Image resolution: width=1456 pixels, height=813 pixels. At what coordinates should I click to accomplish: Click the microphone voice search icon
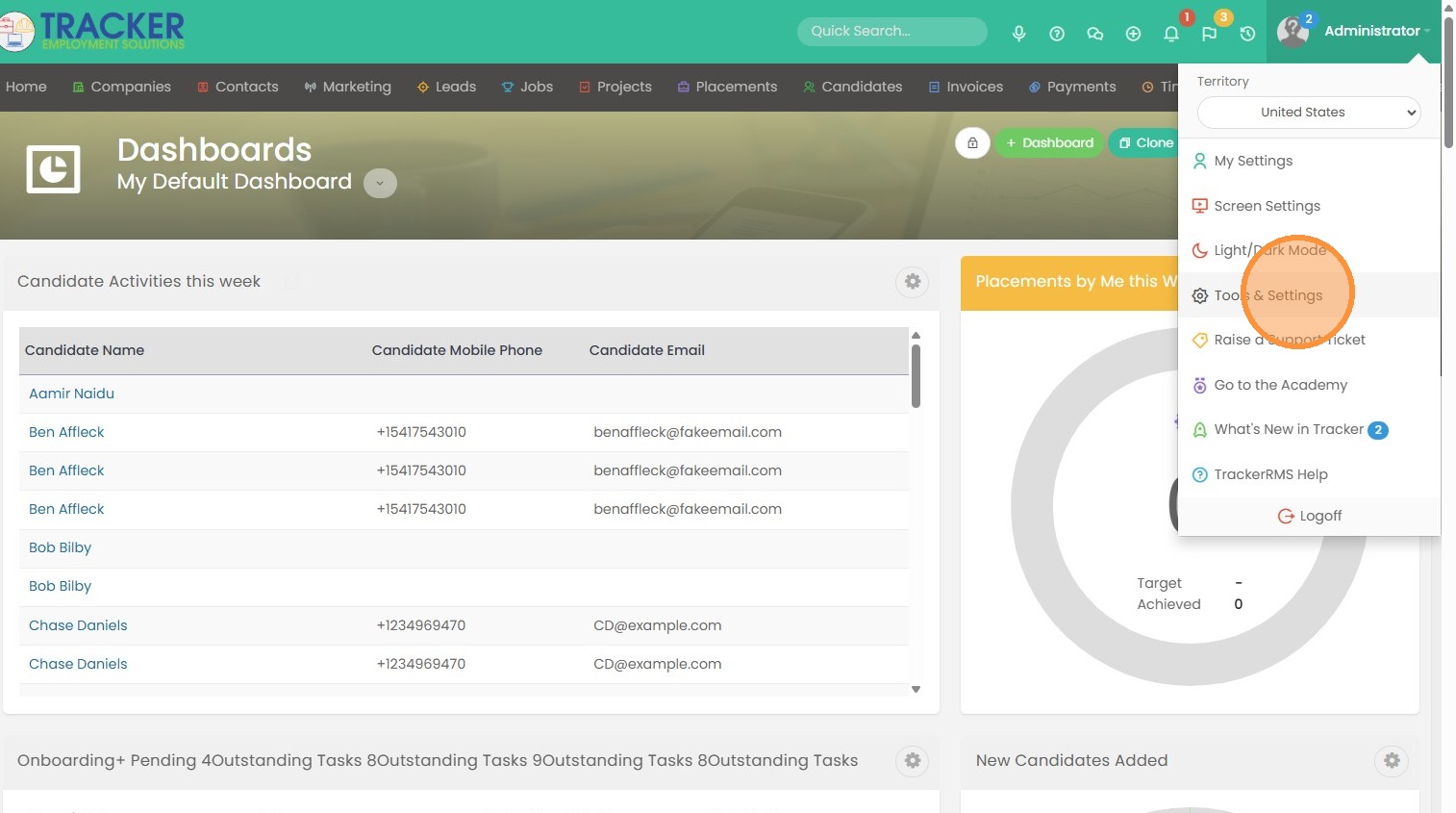point(1018,34)
